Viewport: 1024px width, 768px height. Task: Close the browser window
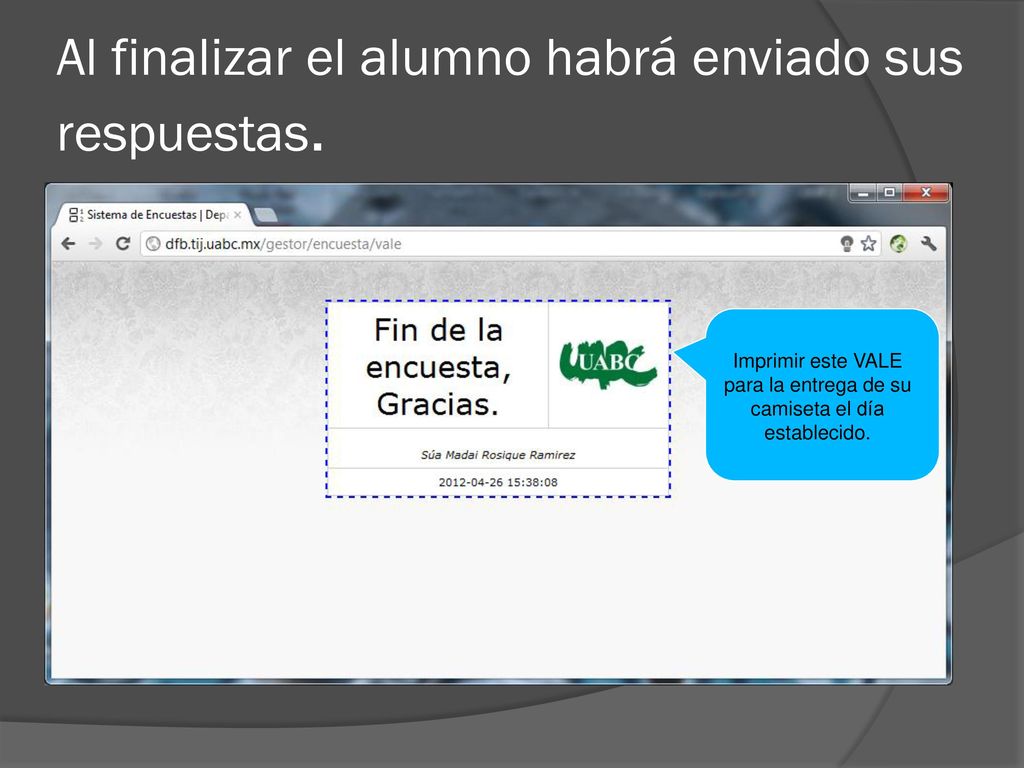coord(925,193)
